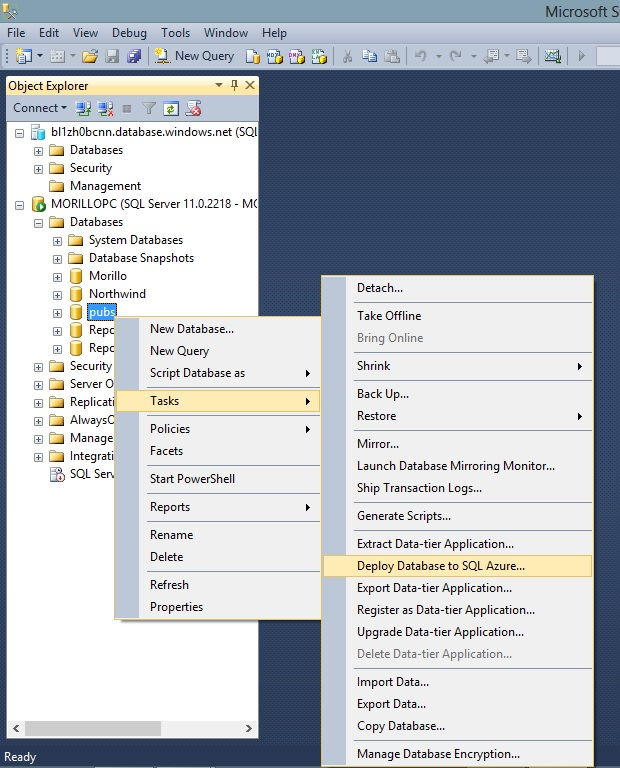The image size is (620, 768).
Task: Click the Save All icon
Action: pos(134,56)
